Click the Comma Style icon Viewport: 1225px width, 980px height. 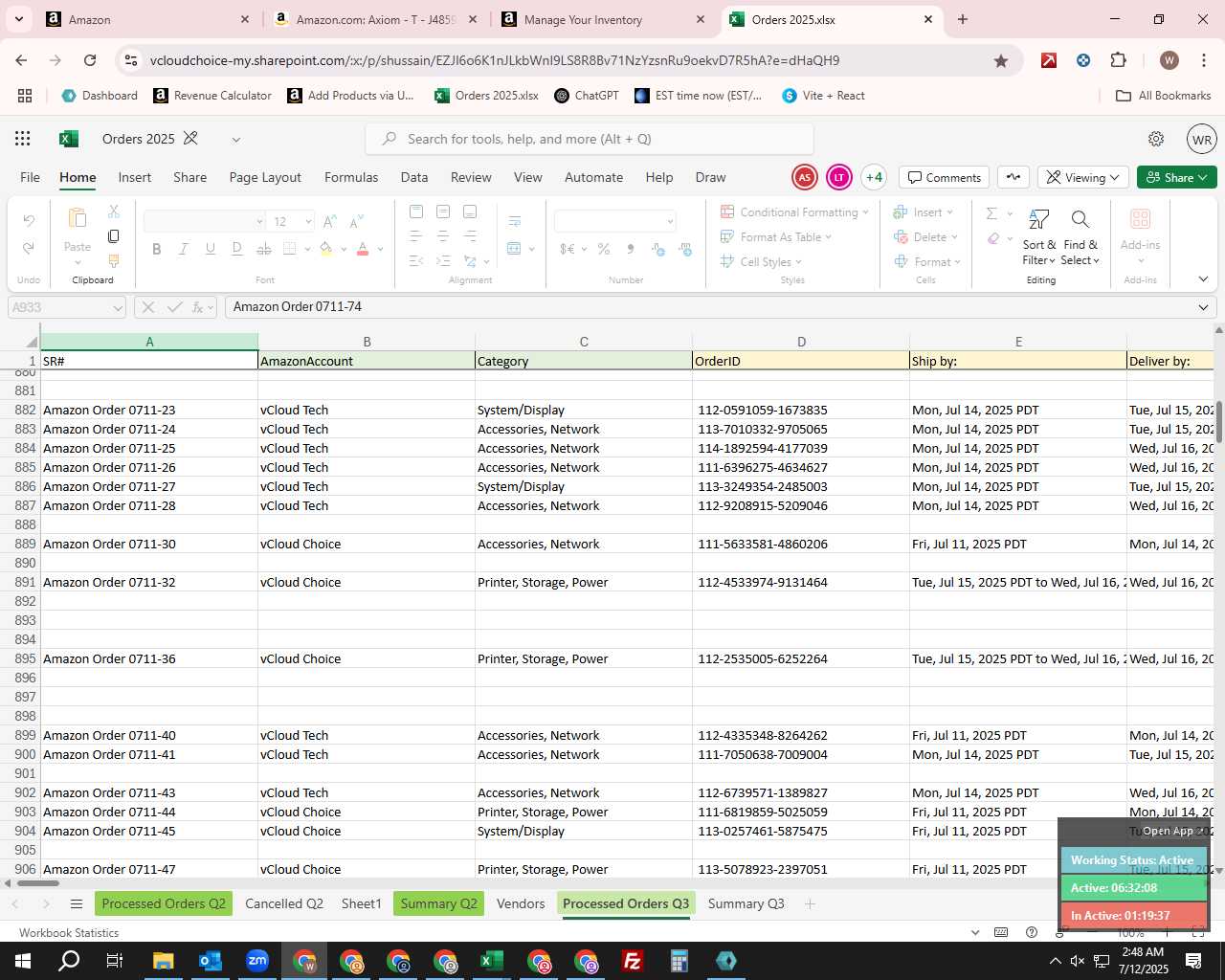click(631, 249)
